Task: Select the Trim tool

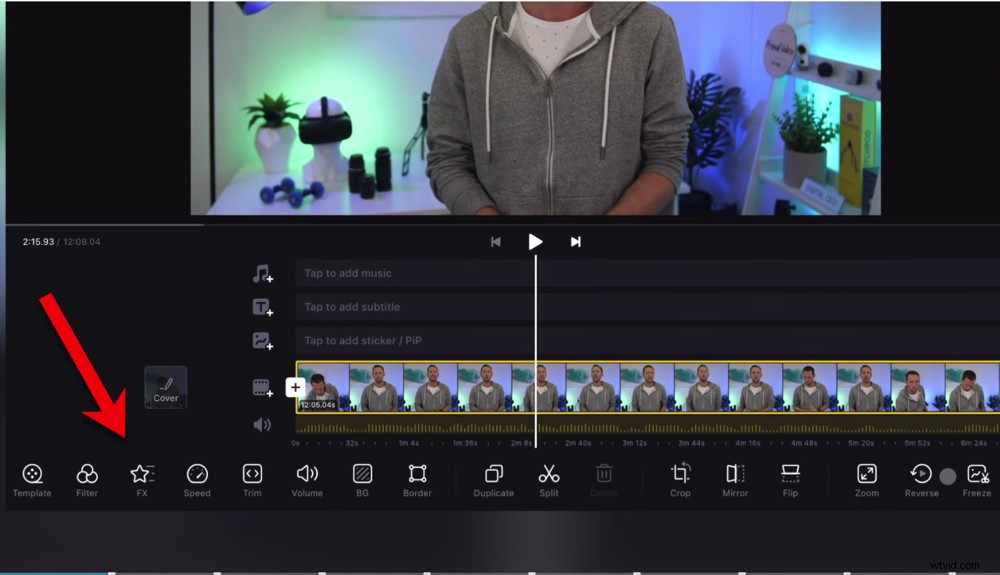Action: pyautogui.click(x=252, y=480)
